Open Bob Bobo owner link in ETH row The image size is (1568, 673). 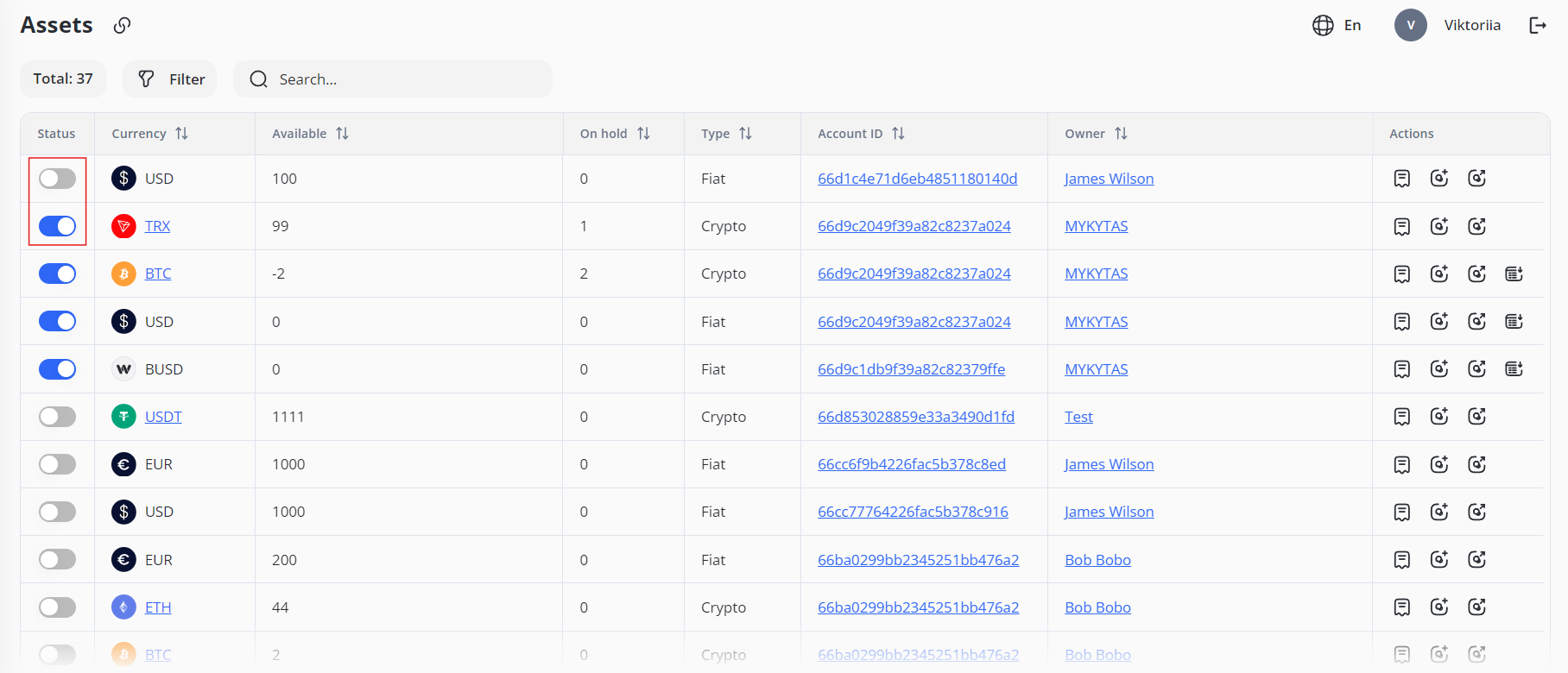pyautogui.click(x=1097, y=607)
